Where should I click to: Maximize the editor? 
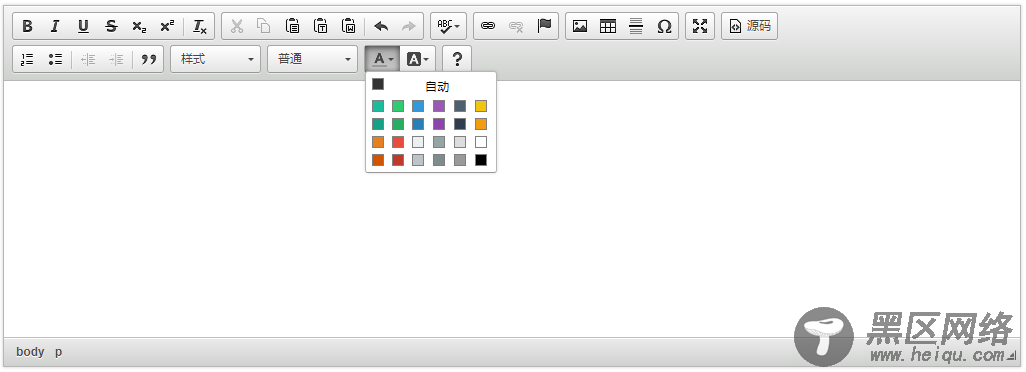[700, 26]
